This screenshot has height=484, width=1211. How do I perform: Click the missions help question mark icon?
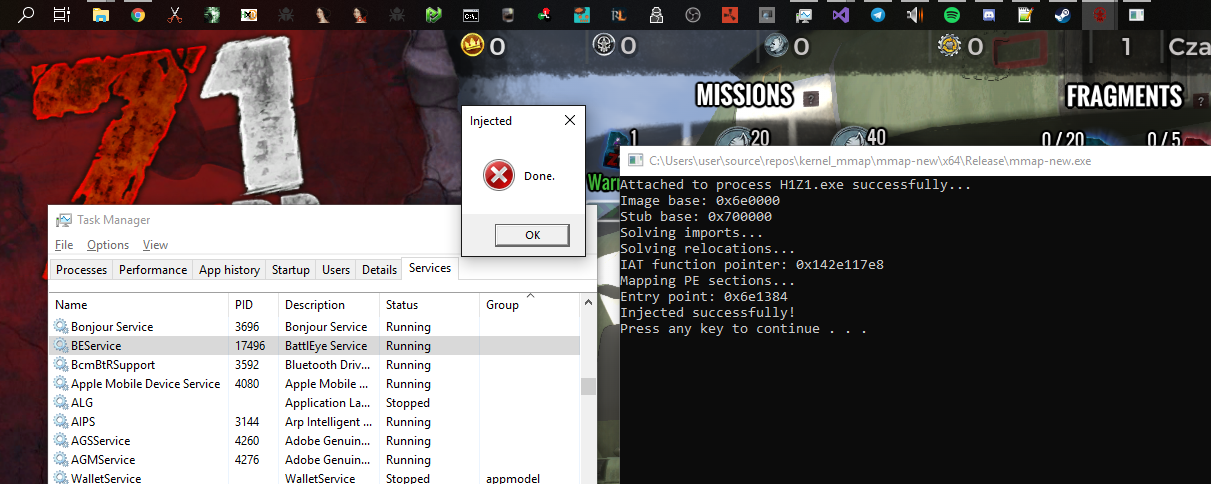tap(811, 98)
